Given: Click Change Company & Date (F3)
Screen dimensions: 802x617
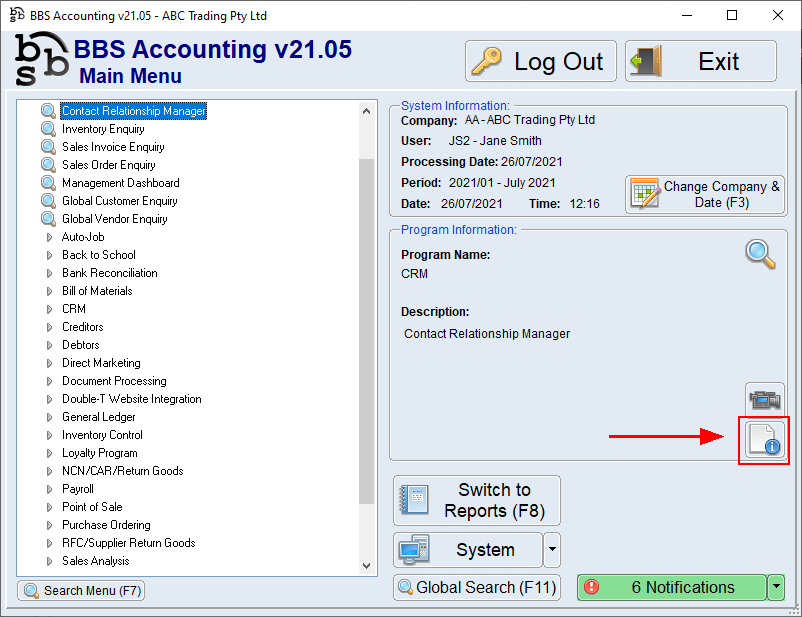Looking at the screenshot, I should pos(705,194).
